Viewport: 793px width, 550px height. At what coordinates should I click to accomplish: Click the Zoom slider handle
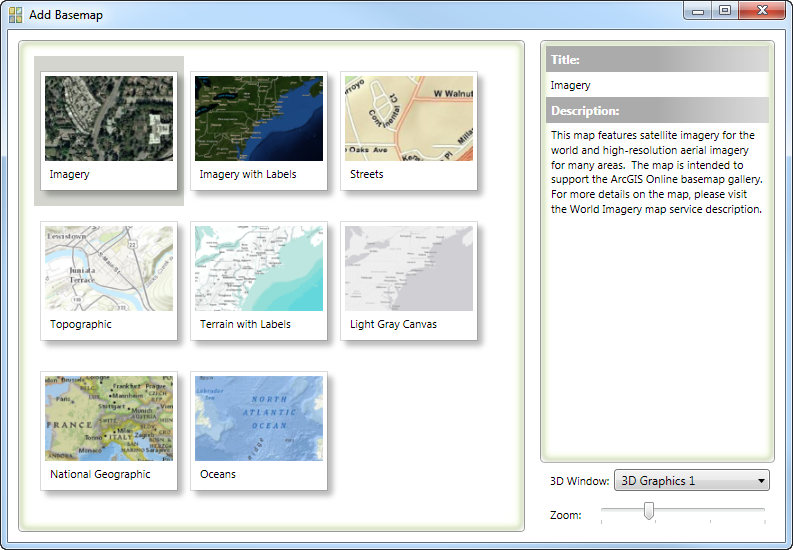(x=649, y=511)
